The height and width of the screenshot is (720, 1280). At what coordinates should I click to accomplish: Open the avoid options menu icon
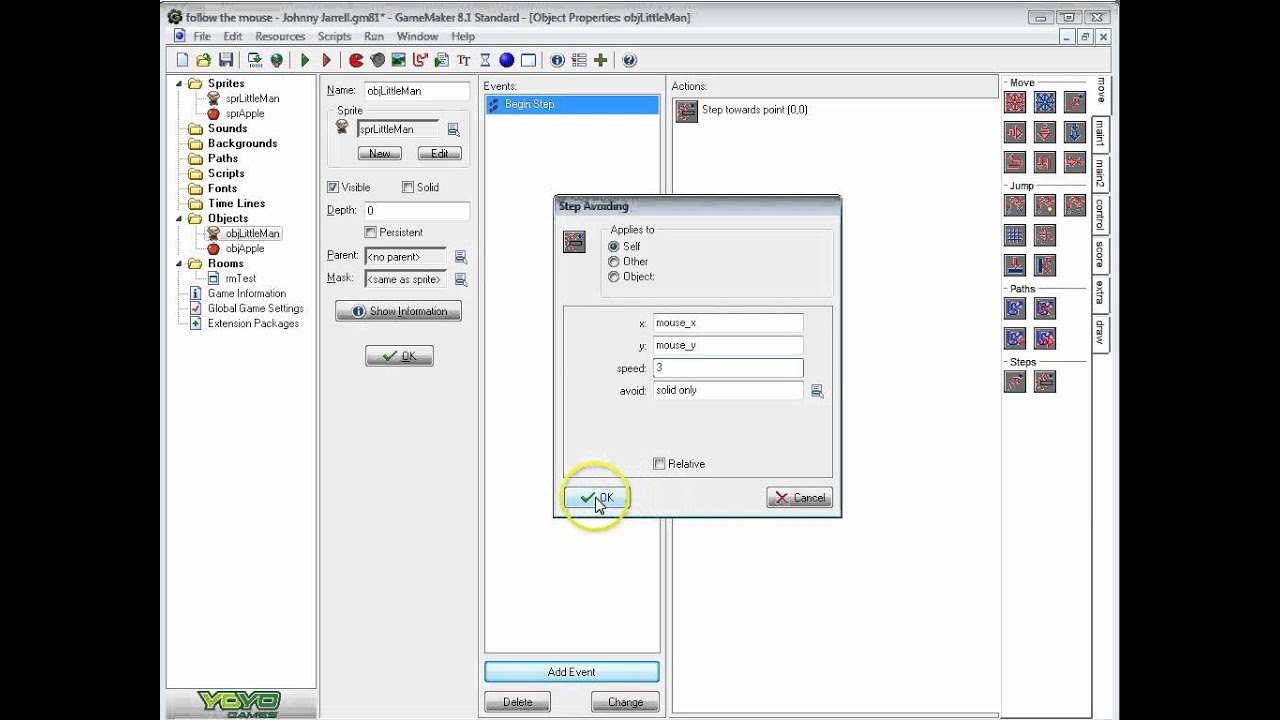817,391
